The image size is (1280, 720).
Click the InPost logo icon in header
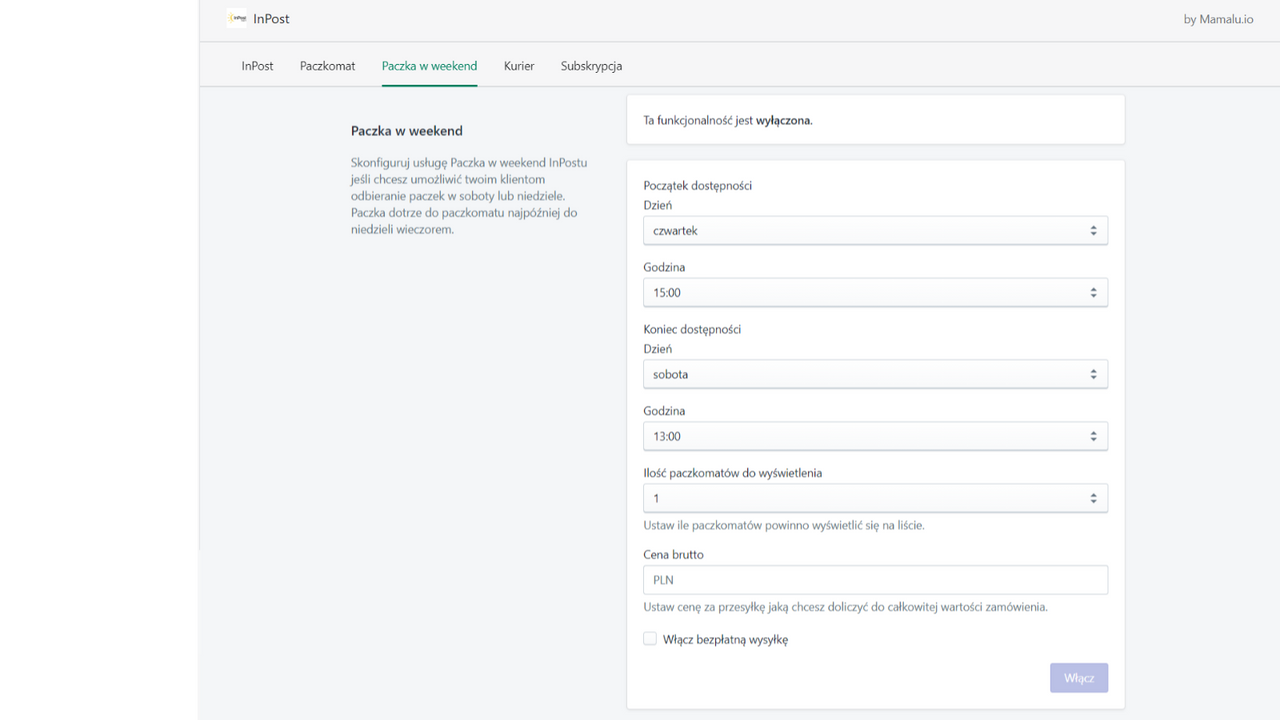pyautogui.click(x=237, y=18)
